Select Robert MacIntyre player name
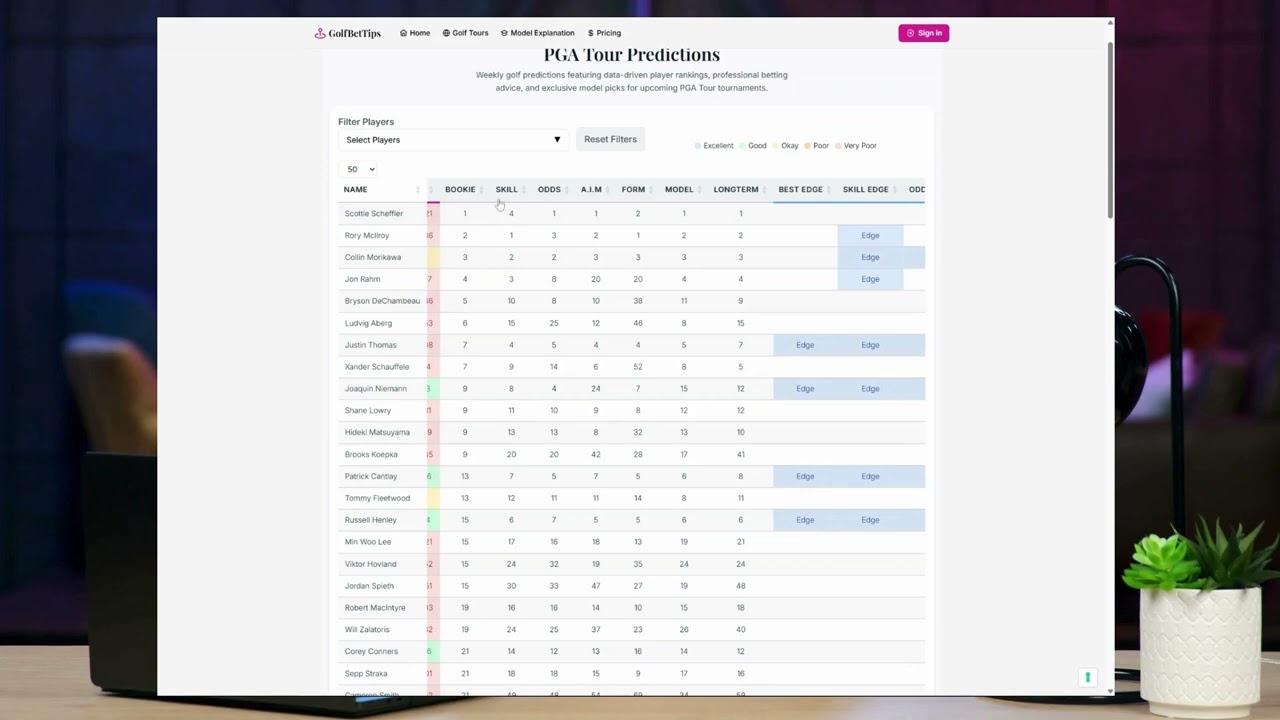This screenshot has width=1280, height=720. coord(375,608)
